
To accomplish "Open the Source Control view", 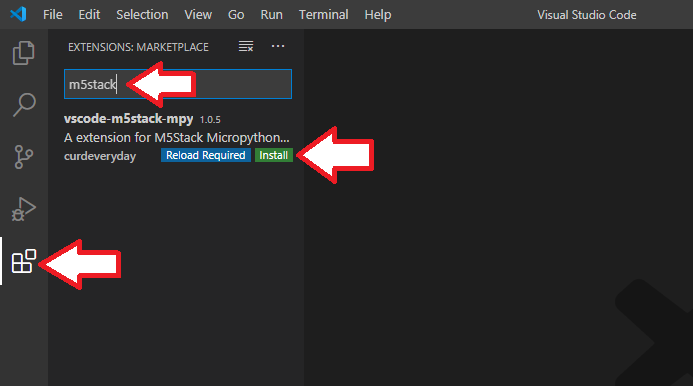I will 24,157.
